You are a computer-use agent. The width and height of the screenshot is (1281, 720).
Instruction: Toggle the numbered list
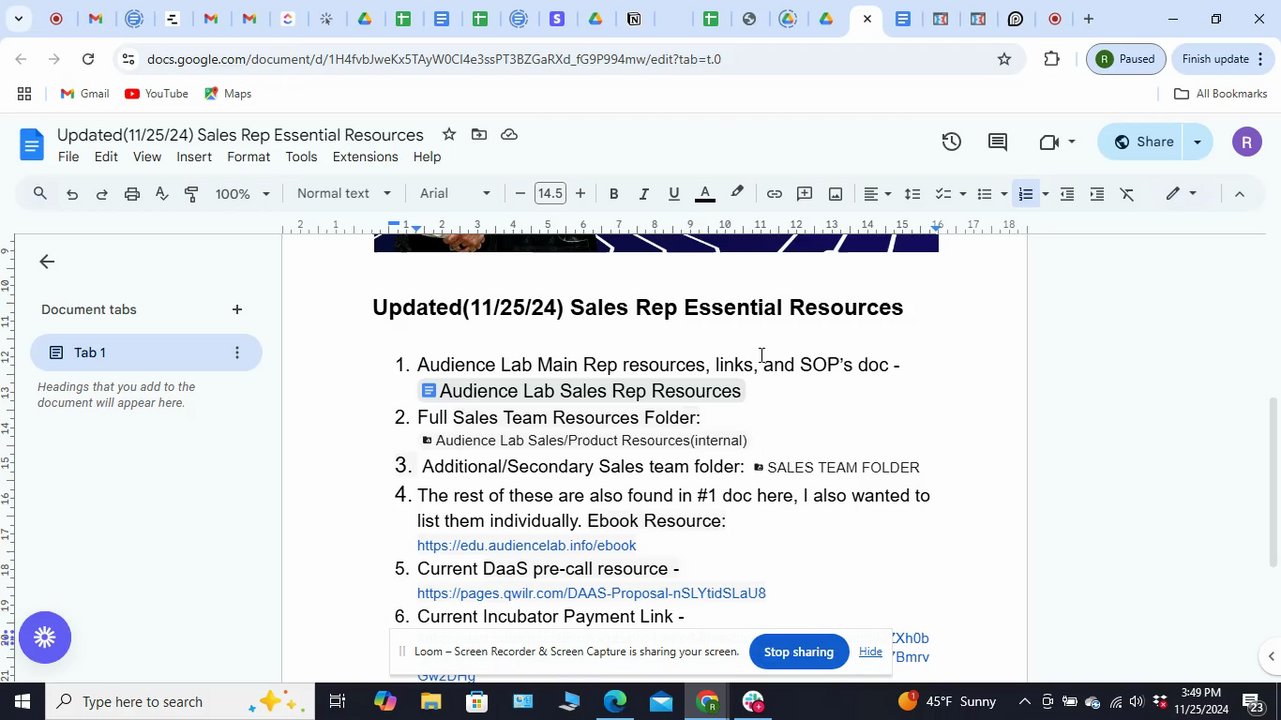pos(1026,194)
